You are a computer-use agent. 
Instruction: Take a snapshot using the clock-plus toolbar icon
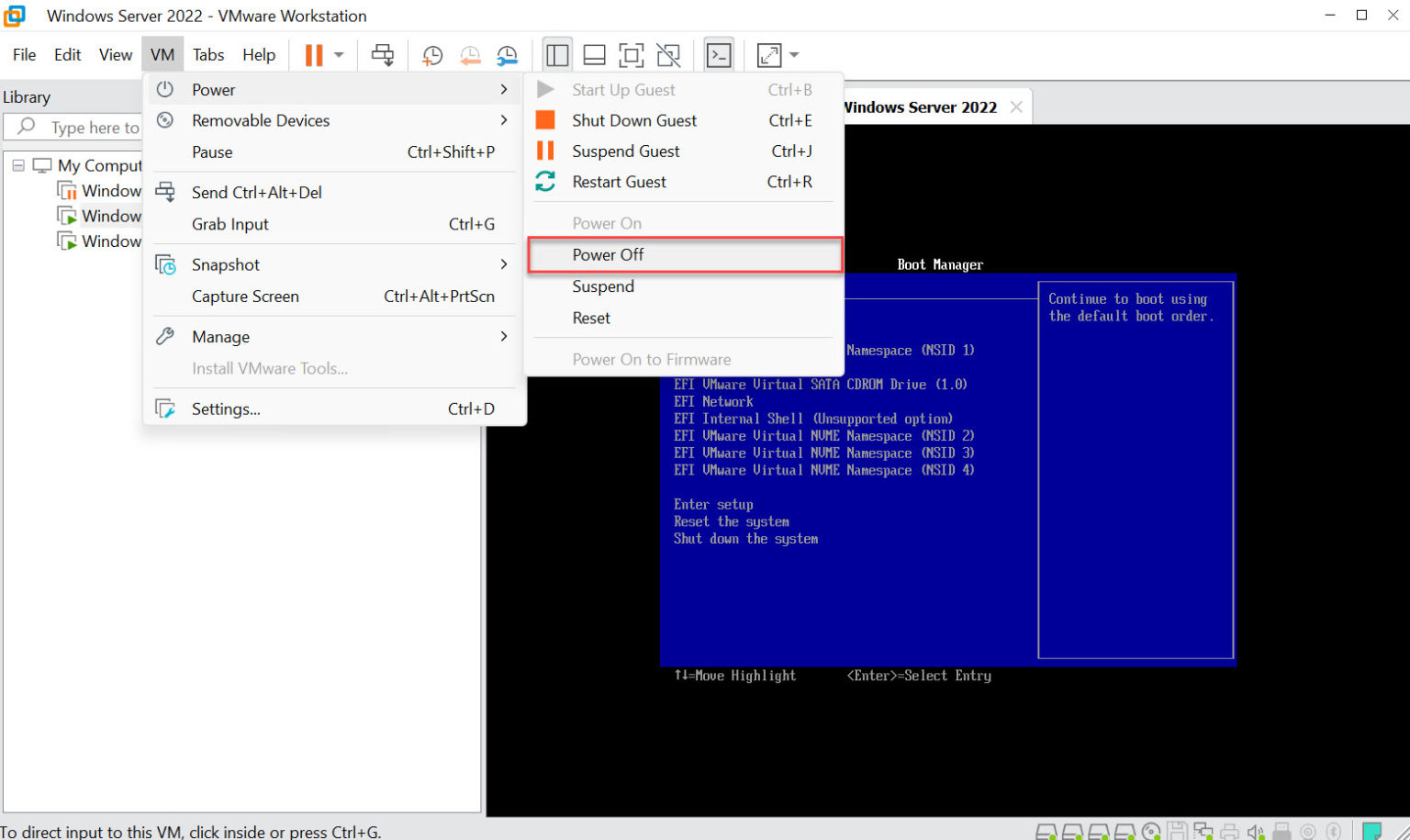432,54
